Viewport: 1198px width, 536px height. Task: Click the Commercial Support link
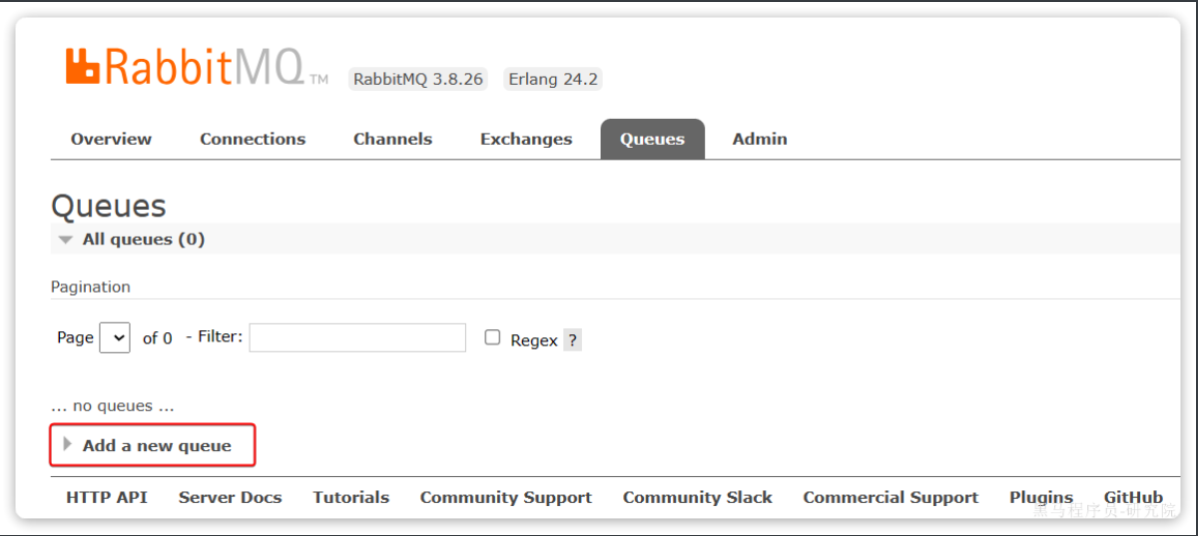(891, 498)
